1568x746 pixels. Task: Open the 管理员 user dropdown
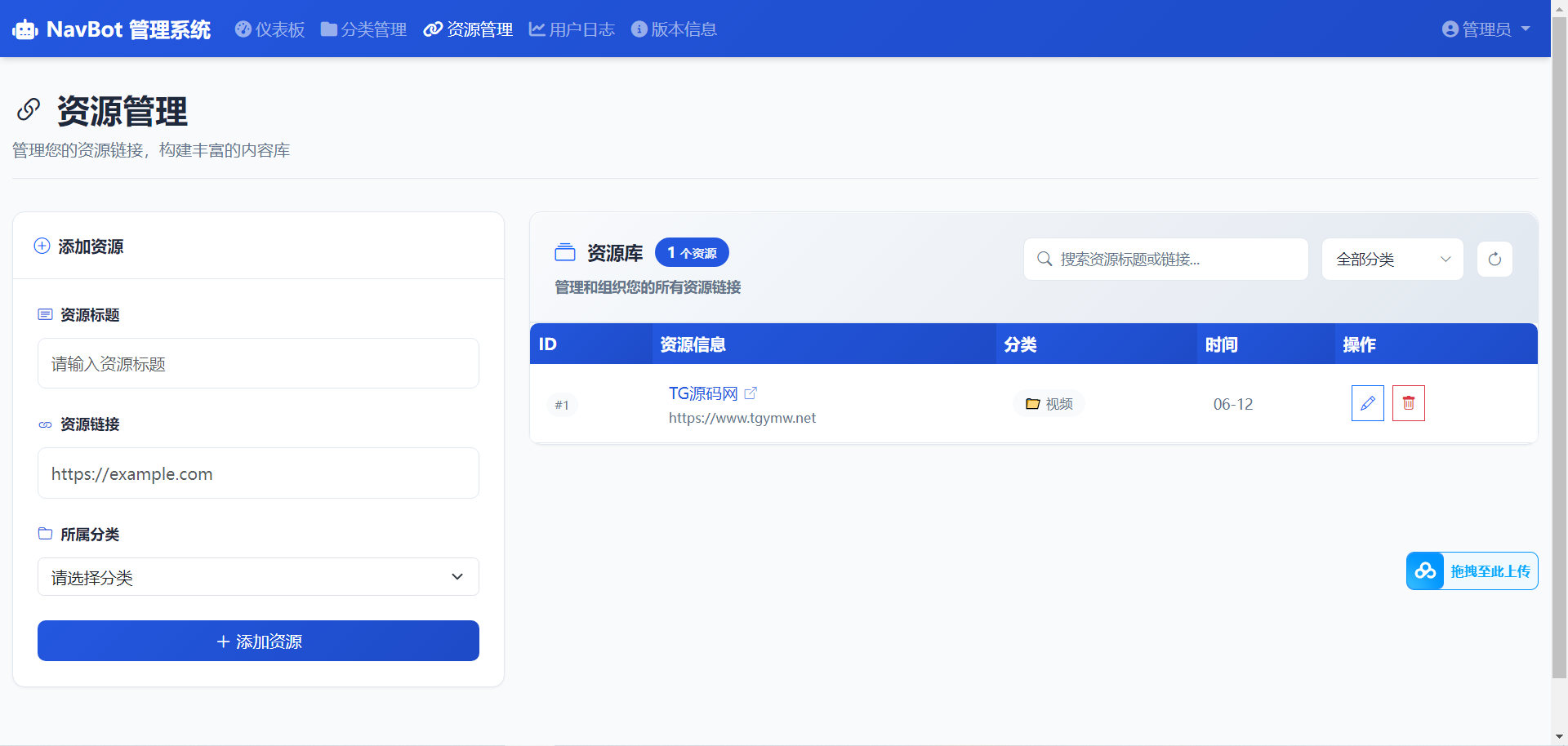point(1485,29)
